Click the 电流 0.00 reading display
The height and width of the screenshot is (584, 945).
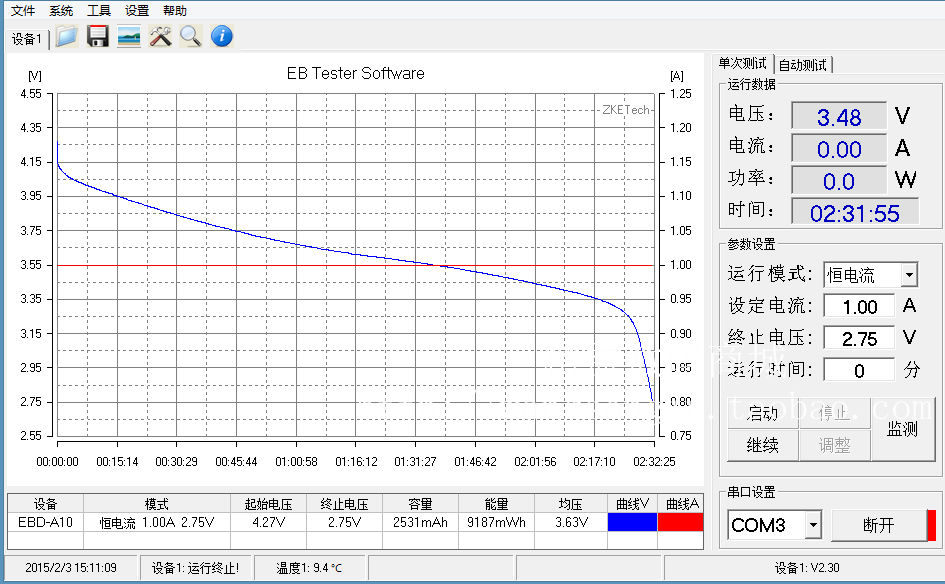[839, 148]
